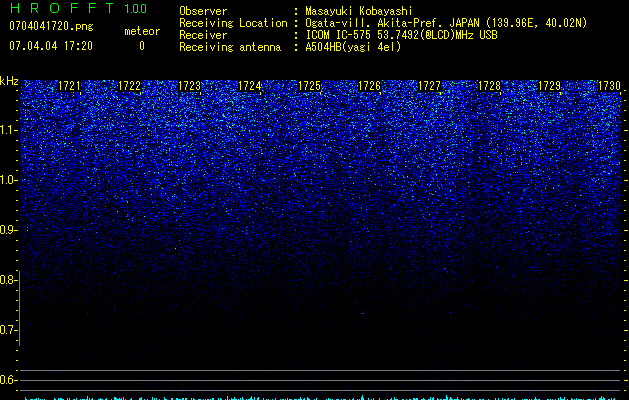This screenshot has height=400, width=629.
Task: Click the version number 1.00
Action: coord(136,8)
